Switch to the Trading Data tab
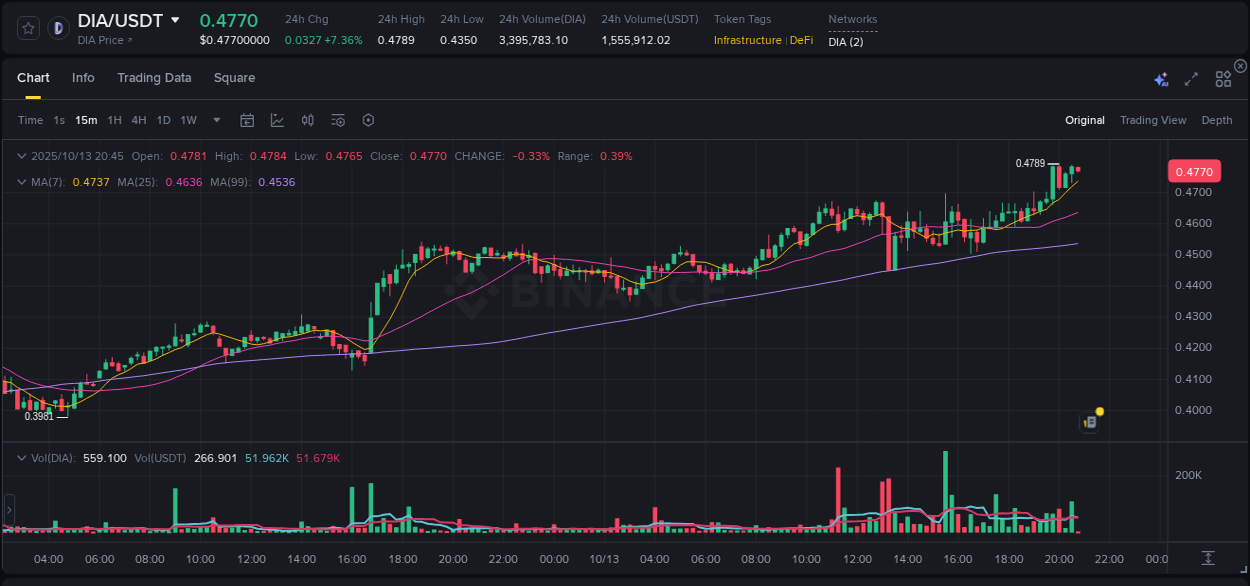1250x586 pixels. point(154,78)
